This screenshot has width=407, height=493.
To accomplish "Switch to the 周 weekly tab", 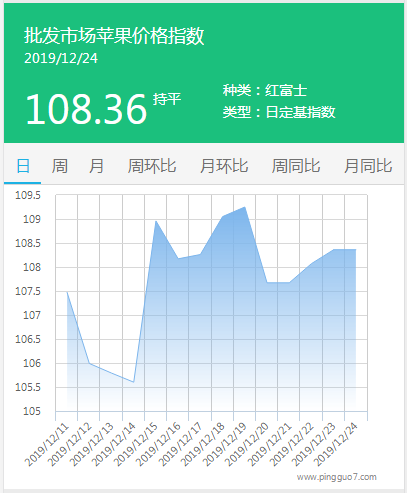I will 60,166.
